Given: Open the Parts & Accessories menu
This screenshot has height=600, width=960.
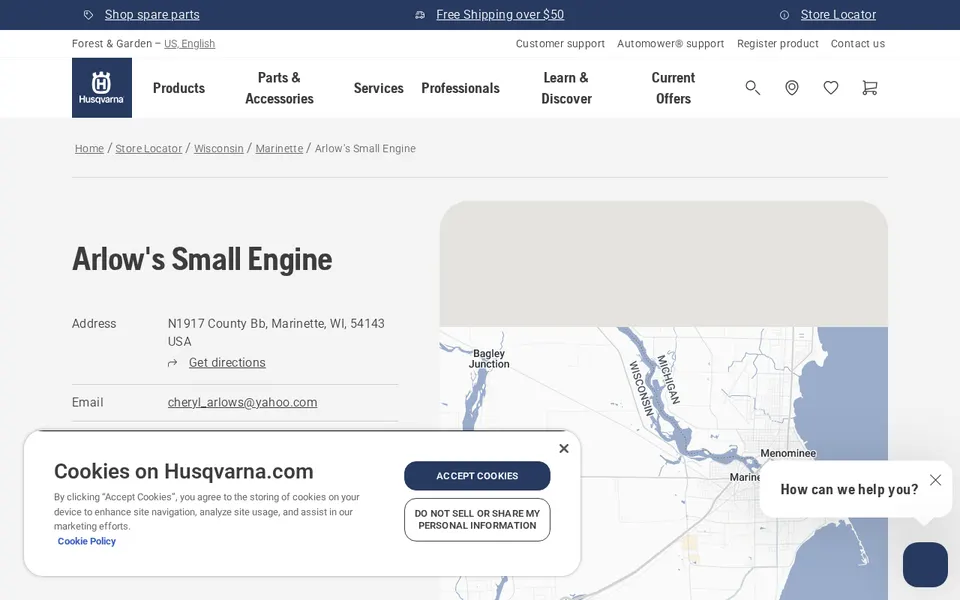Looking at the screenshot, I should (x=279, y=88).
